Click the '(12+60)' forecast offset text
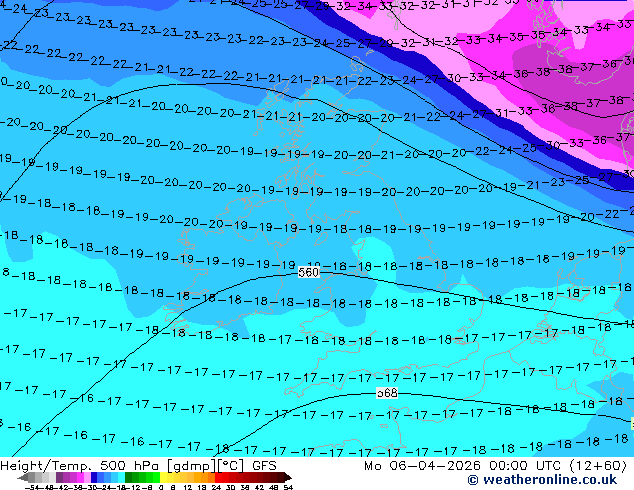The height and width of the screenshot is (490, 634). coord(598,466)
